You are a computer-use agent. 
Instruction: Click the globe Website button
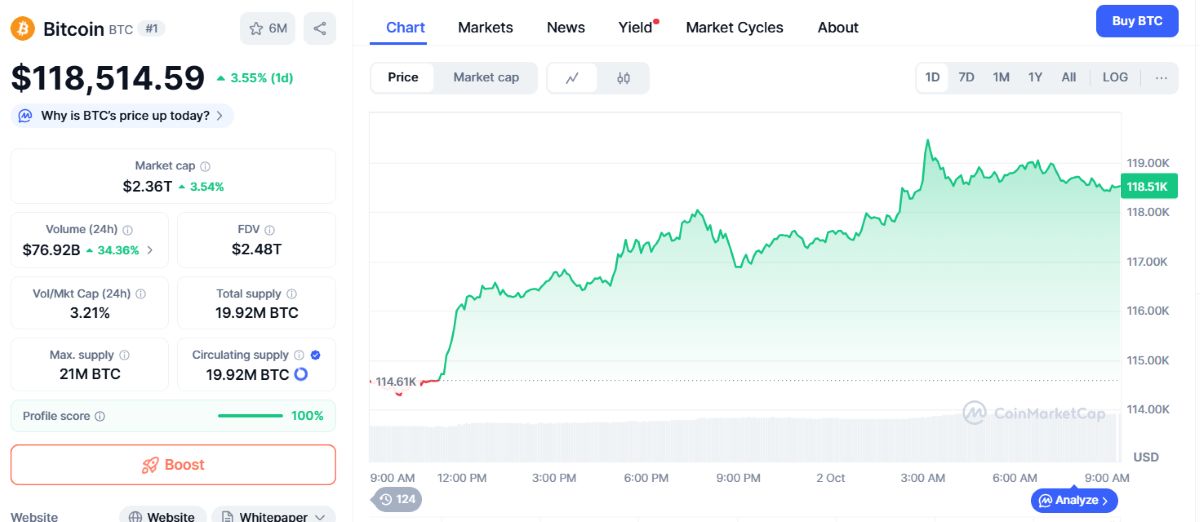click(162, 516)
